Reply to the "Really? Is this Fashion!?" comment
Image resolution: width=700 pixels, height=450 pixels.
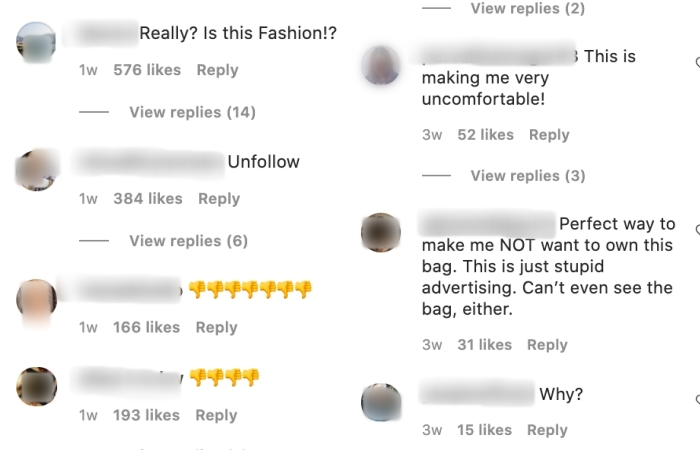(x=217, y=70)
